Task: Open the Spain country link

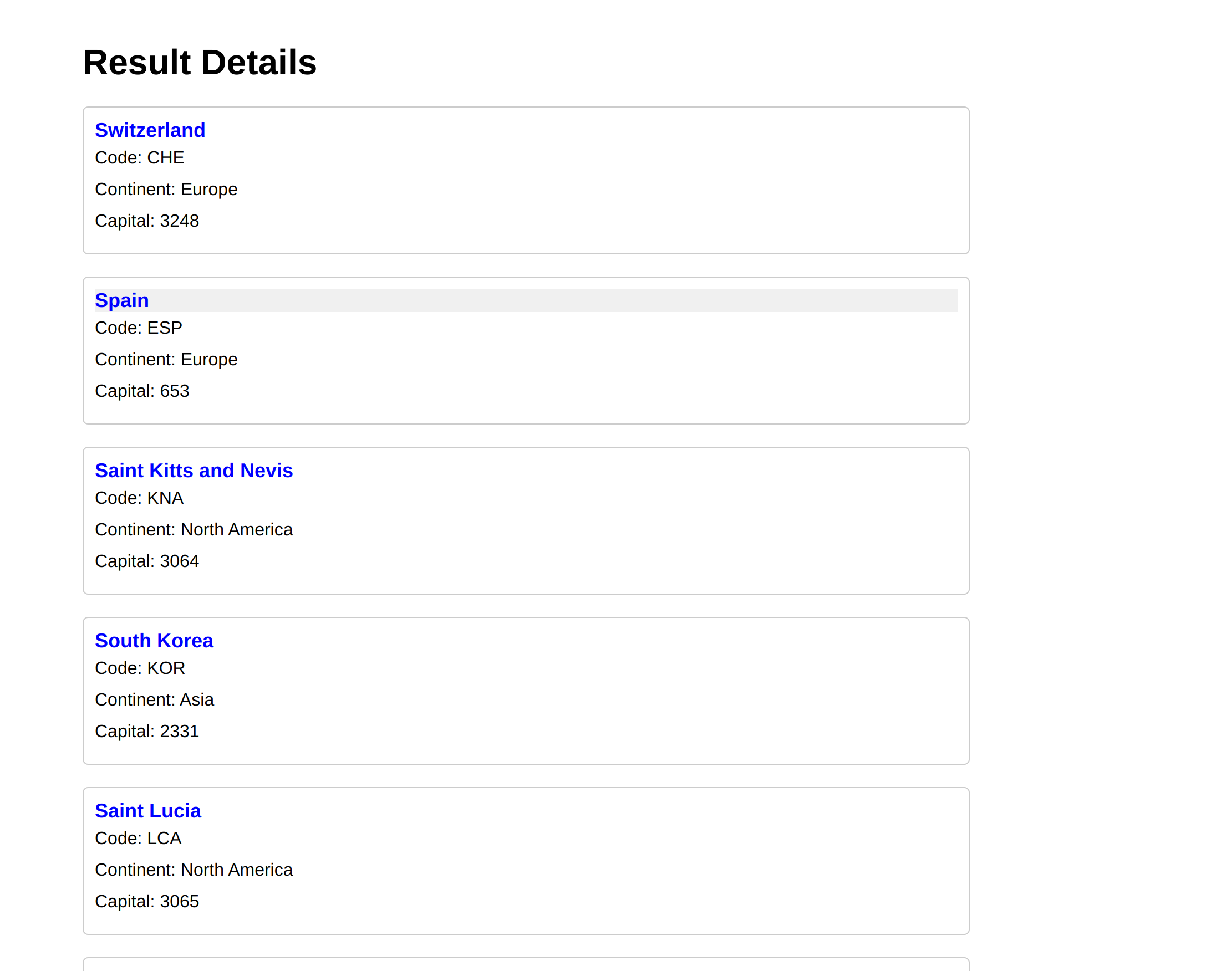Action: pos(121,300)
